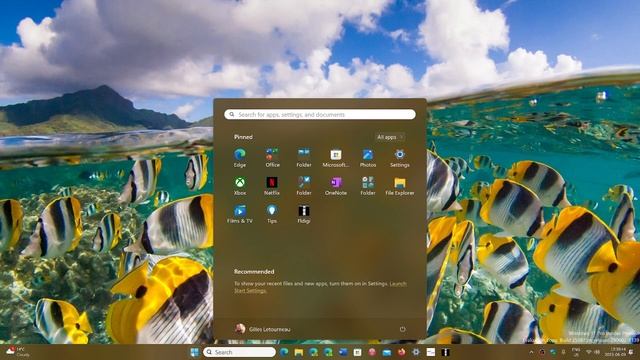This screenshot has width=640, height=360.
Task: Open Settings from the pinned apps
Action: pos(400,158)
